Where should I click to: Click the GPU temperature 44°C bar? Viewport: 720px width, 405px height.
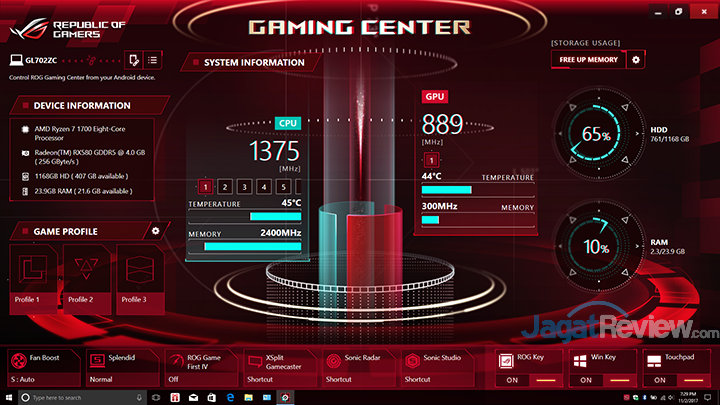pos(478,190)
